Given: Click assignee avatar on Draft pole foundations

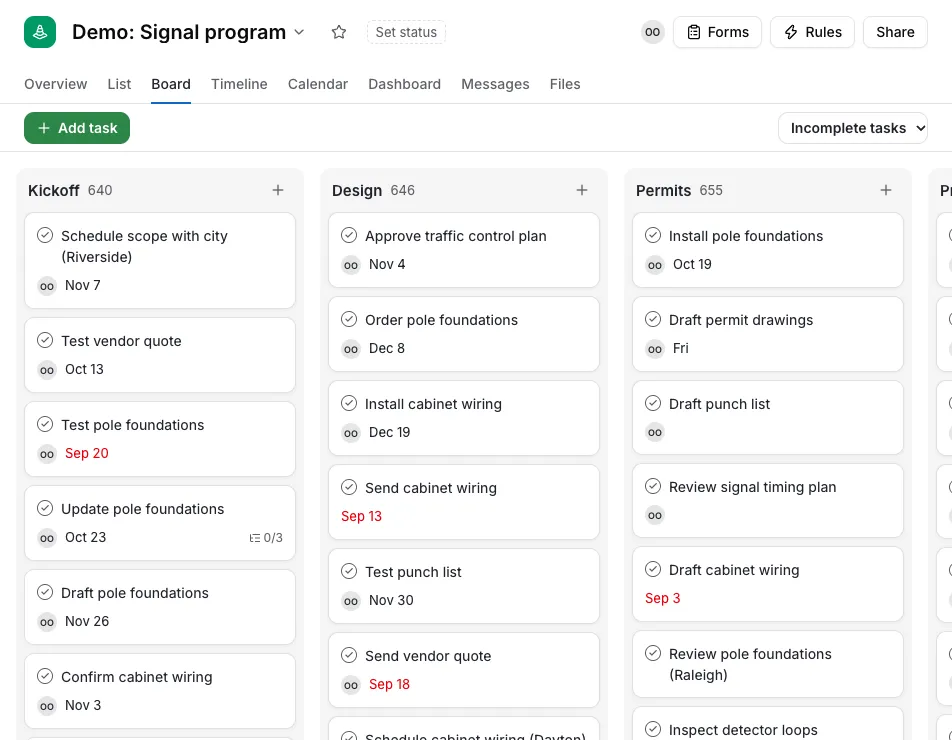Looking at the screenshot, I should [x=47, y=622].
